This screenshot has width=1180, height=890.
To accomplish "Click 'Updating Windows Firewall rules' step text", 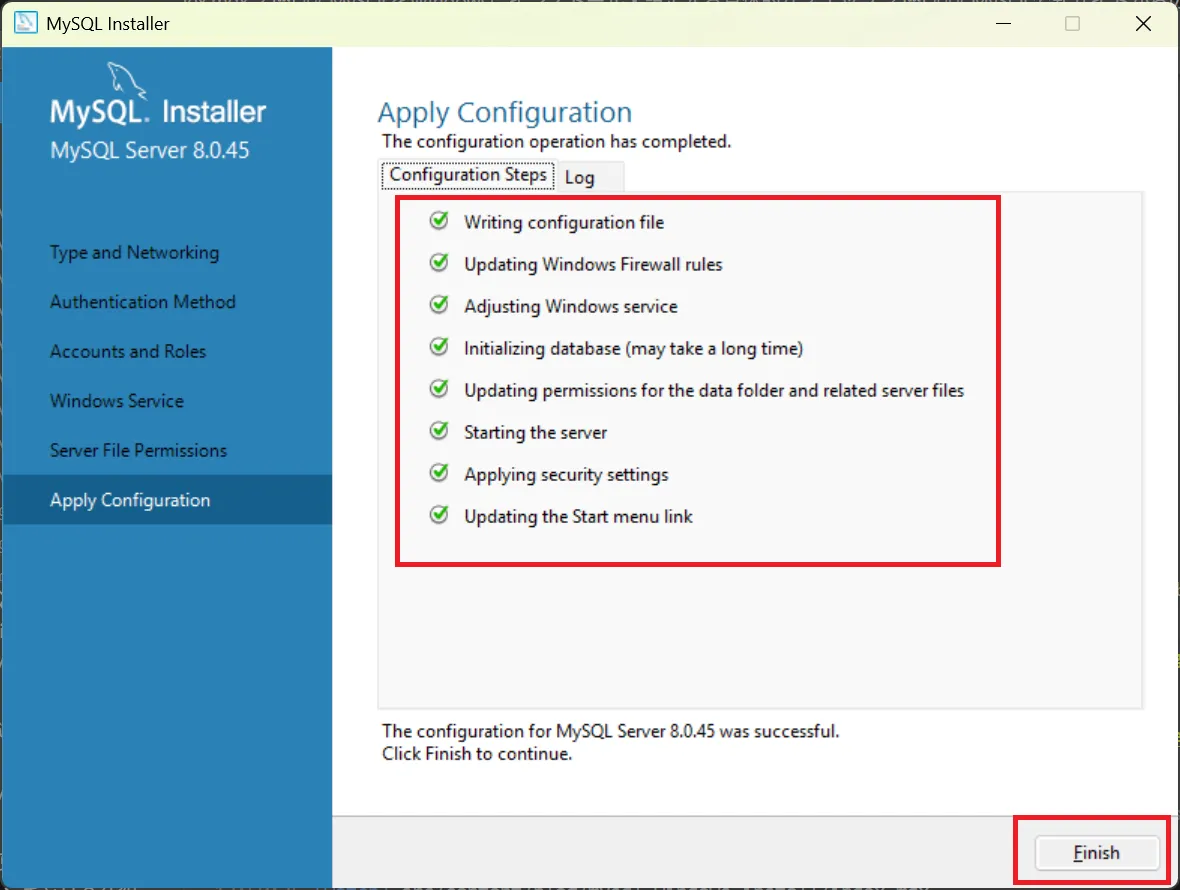I will coord(593,265).
